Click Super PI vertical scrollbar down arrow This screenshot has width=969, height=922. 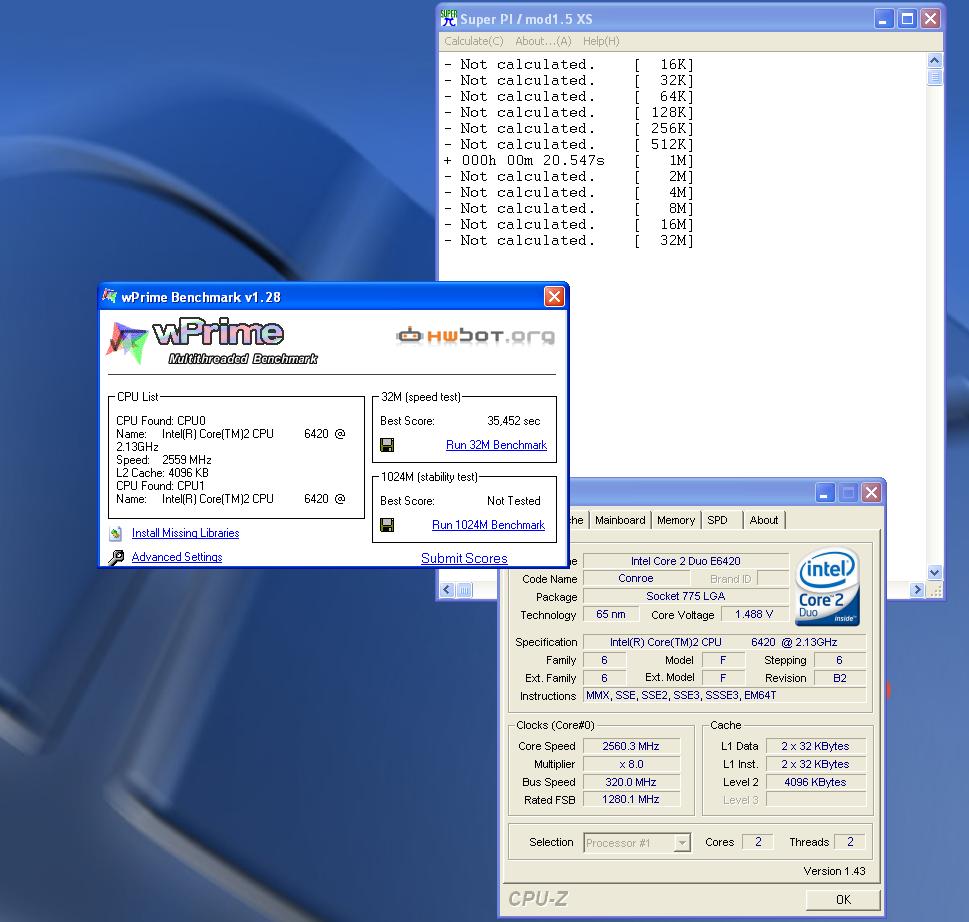click(934, 572)
